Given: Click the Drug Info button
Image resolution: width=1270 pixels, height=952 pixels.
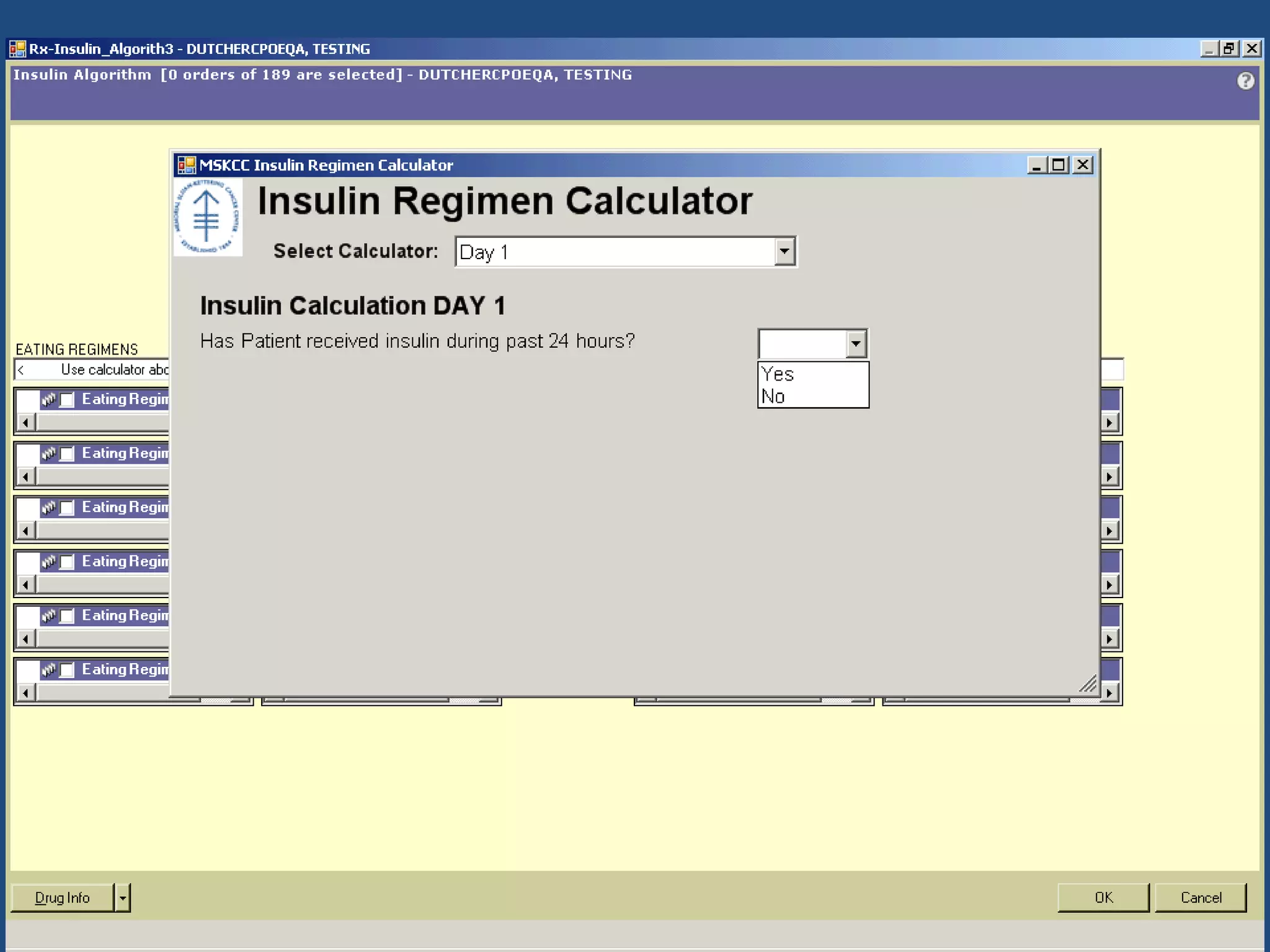Looking at the screenshot, I should pos(63,897).
